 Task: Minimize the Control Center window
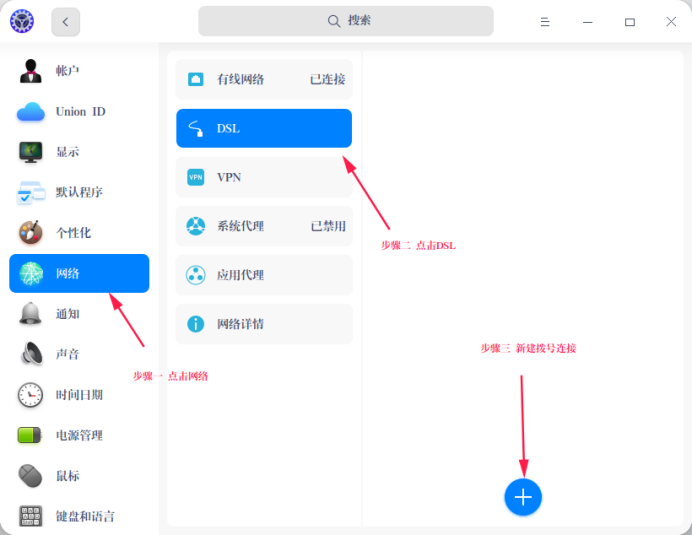pyautogui.click(x=587, y=22)
